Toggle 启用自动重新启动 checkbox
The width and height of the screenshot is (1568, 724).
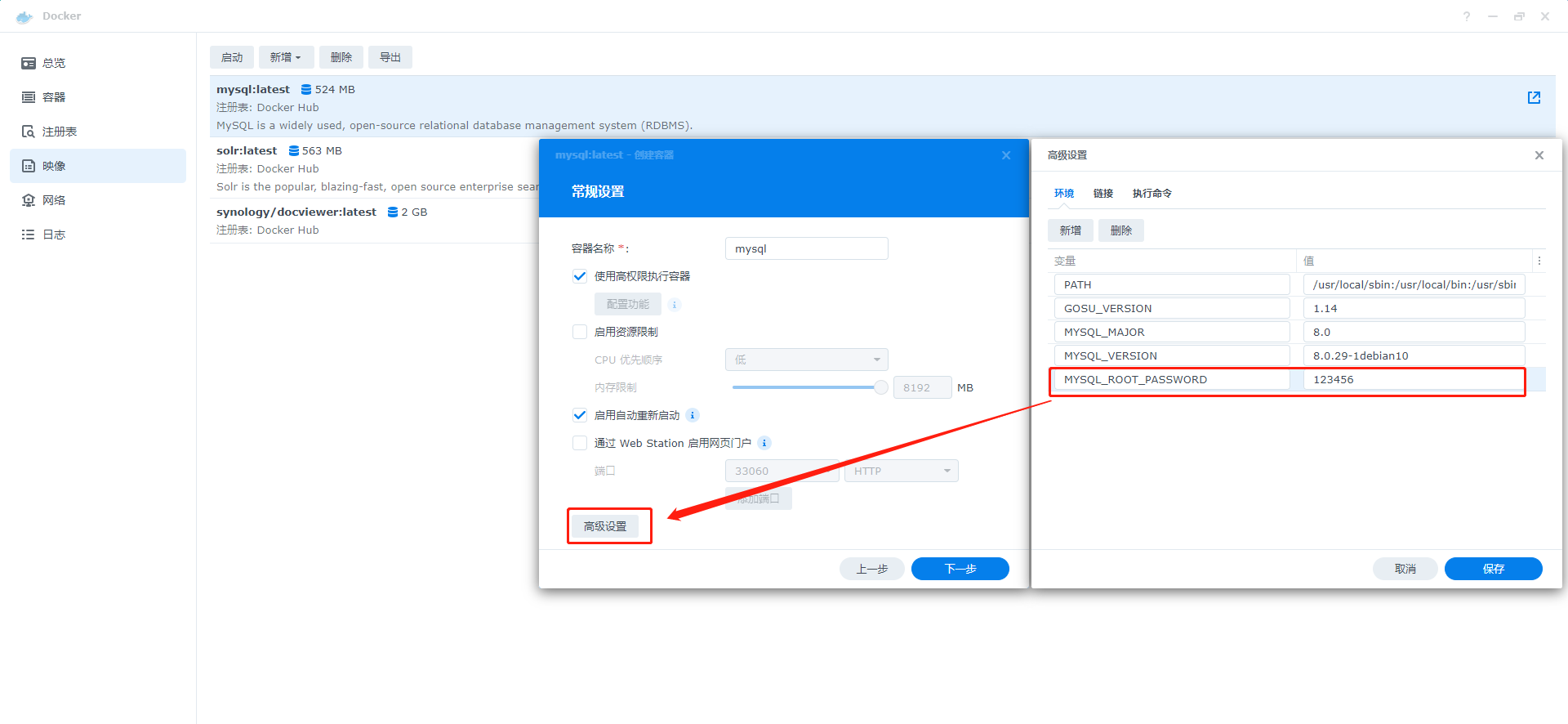(x=580, y=415)
